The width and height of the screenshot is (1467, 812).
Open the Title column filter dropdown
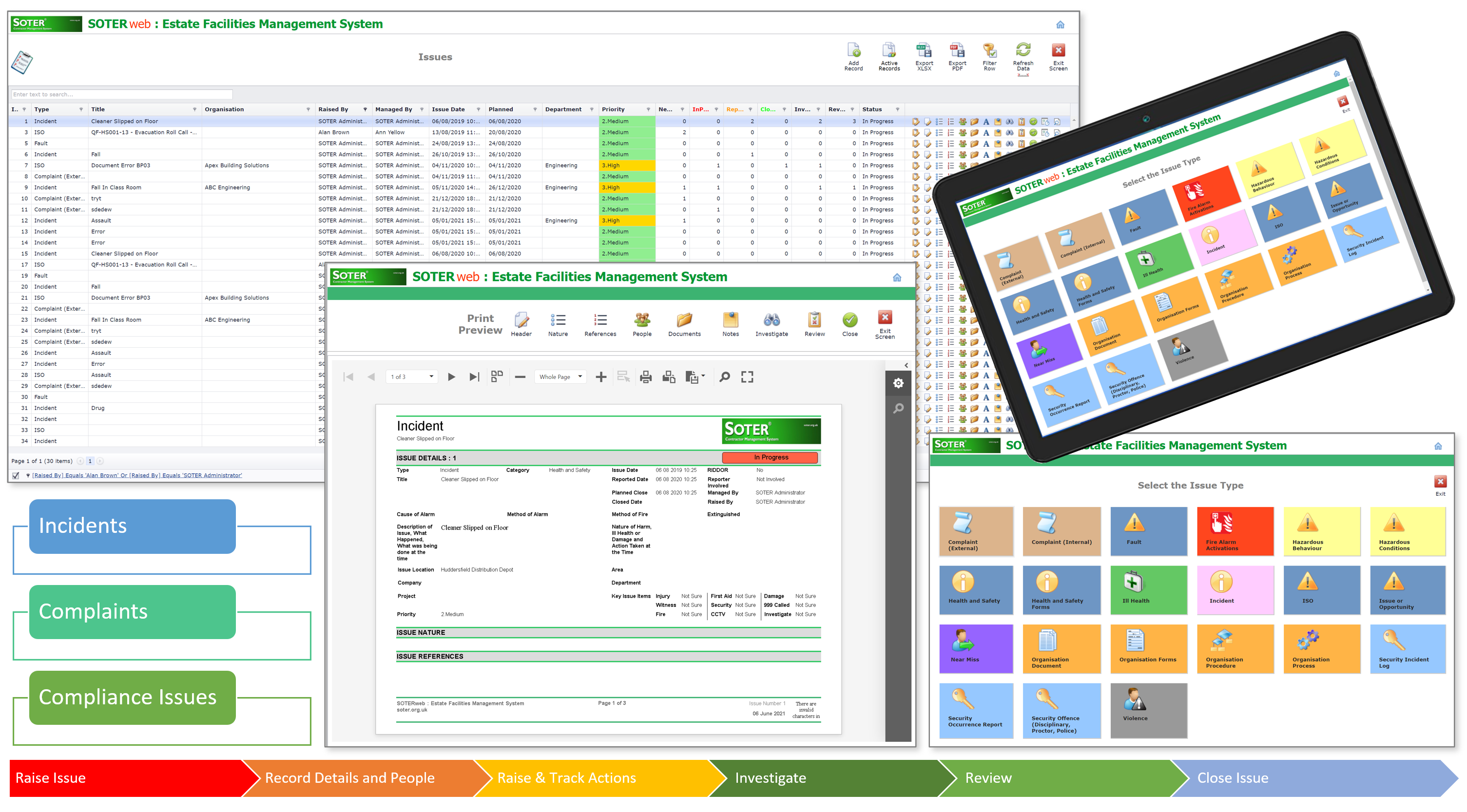coord(195,109)
